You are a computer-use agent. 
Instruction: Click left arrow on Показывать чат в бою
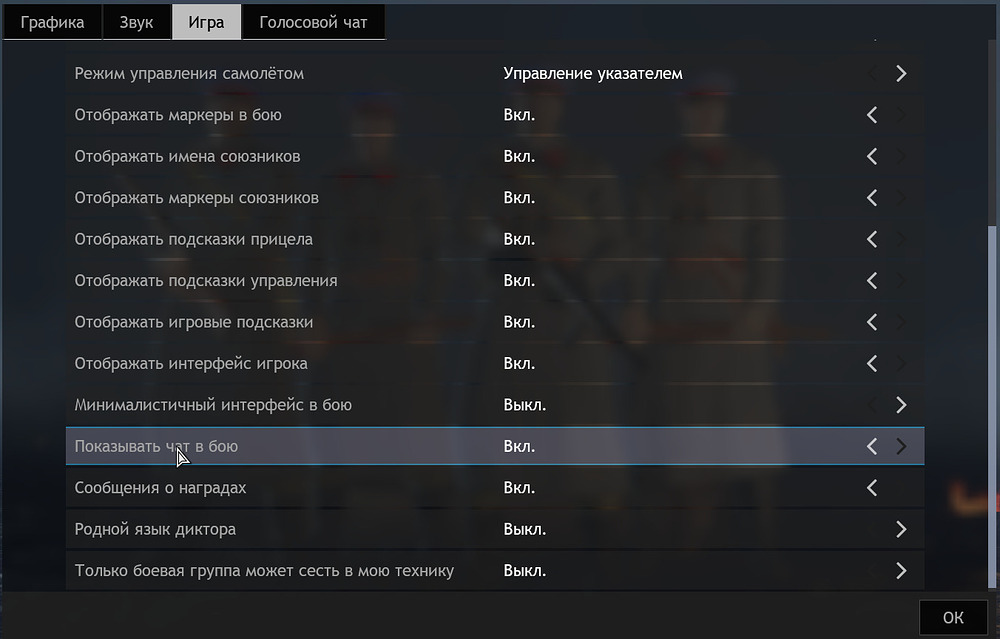tap(872, 446)
